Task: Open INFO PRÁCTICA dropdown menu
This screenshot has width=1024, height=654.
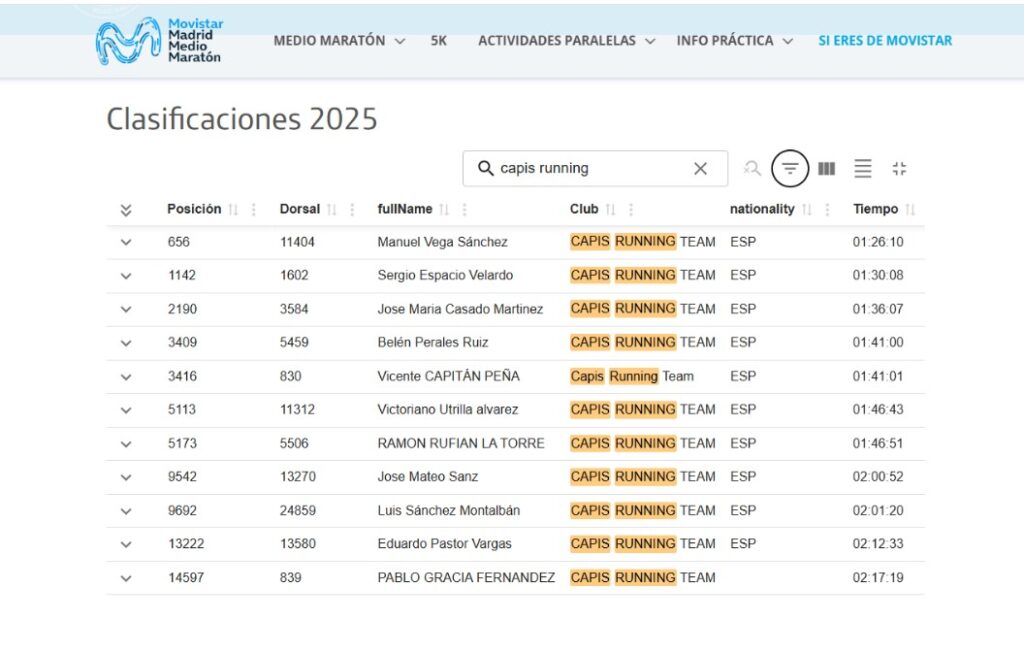Action: (x=735, y=41)
